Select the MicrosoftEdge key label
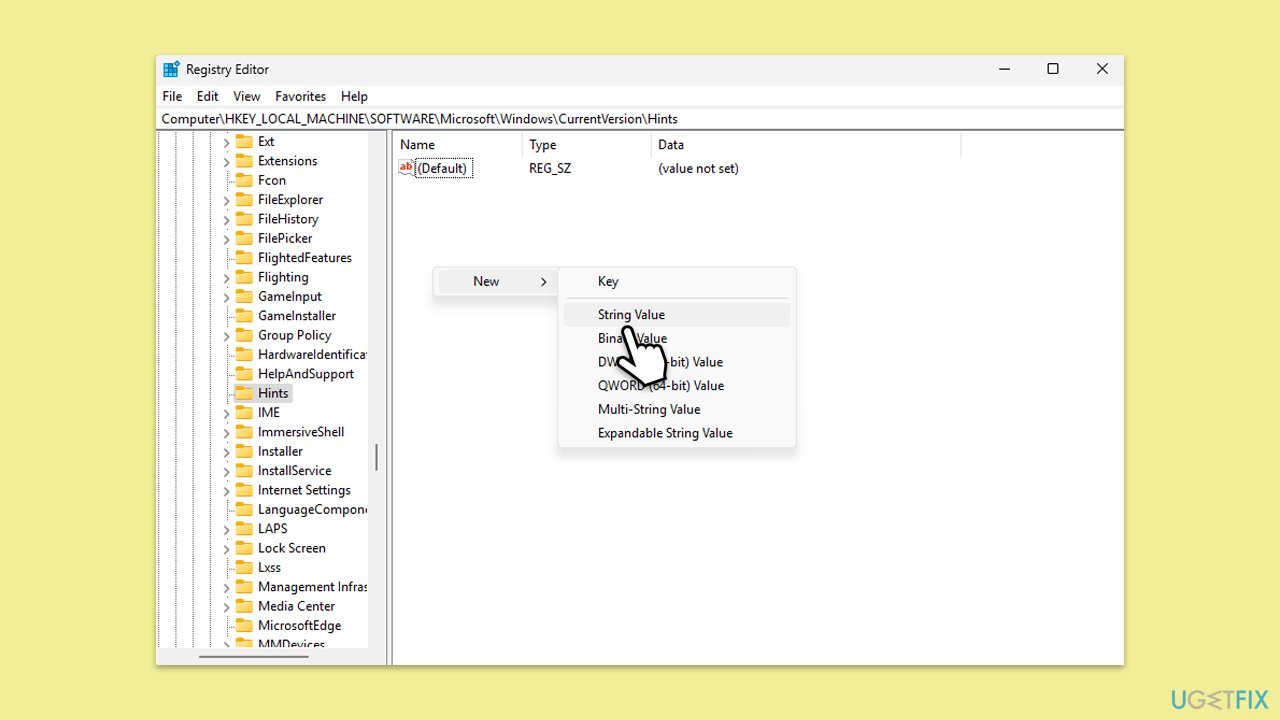1280x720 pixels. [x=299, y=626]
